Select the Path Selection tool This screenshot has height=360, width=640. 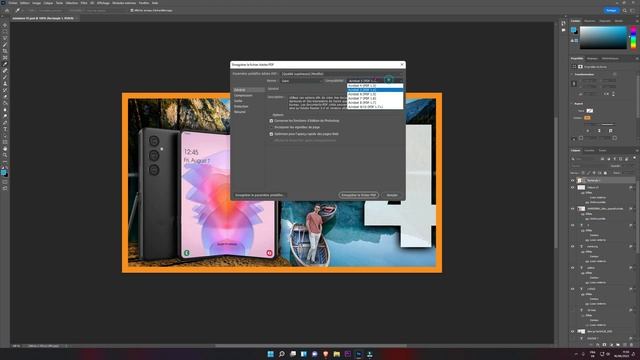[x=5, y=136]
